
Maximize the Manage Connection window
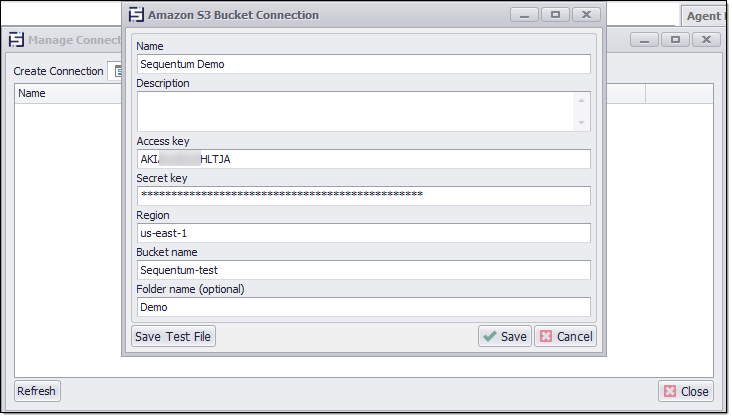coord(675,40)
